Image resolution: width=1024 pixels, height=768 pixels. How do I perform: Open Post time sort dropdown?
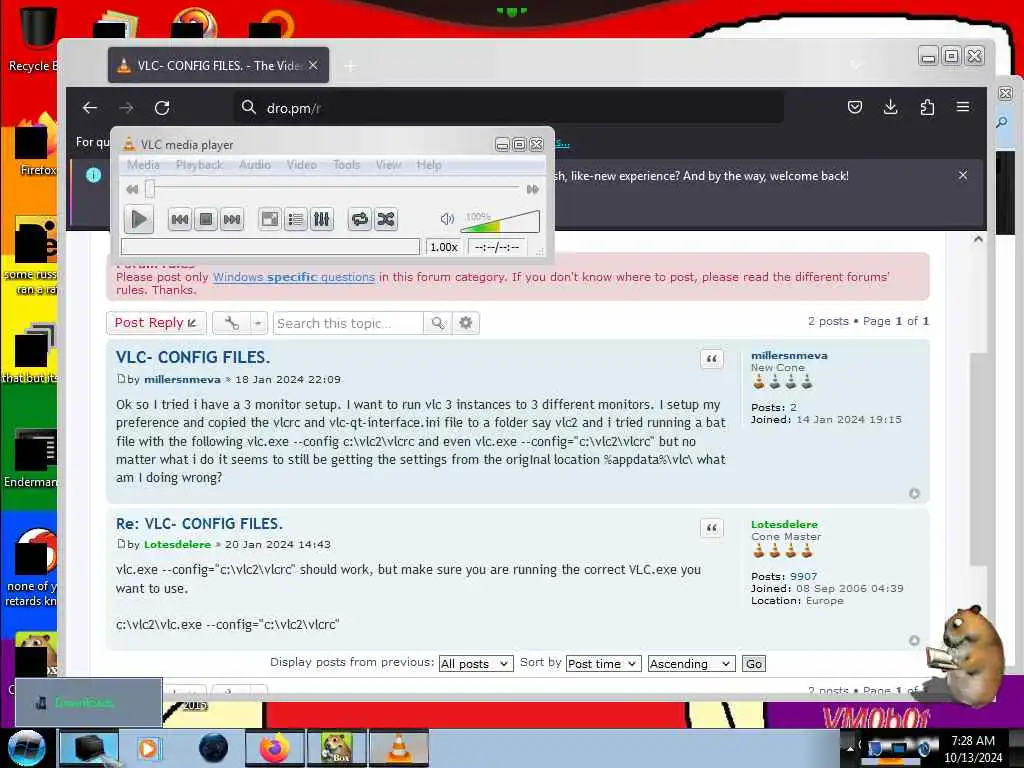click(603, 664)
